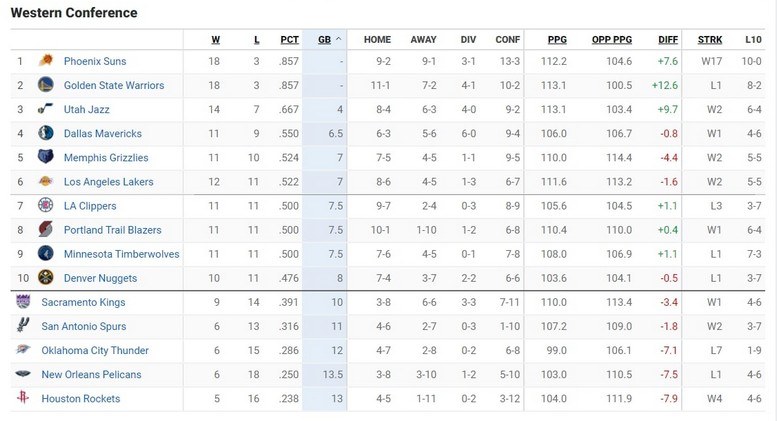The image size is (777, 421).
Task: Click the Sacramento Kings logo
Action: [x=23, y=302]
